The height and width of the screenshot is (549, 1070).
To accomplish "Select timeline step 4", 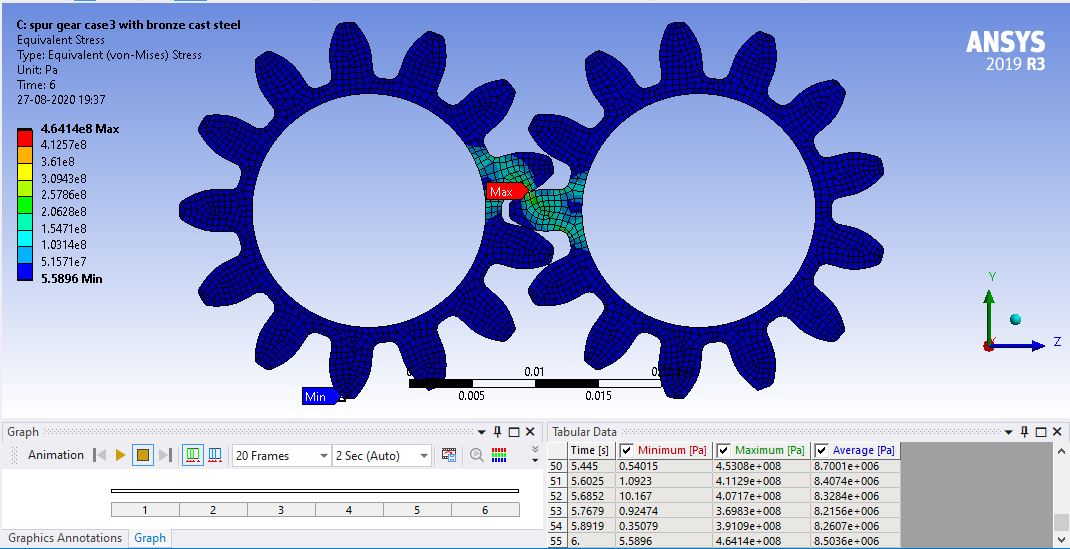I will (x=349, y=510).
